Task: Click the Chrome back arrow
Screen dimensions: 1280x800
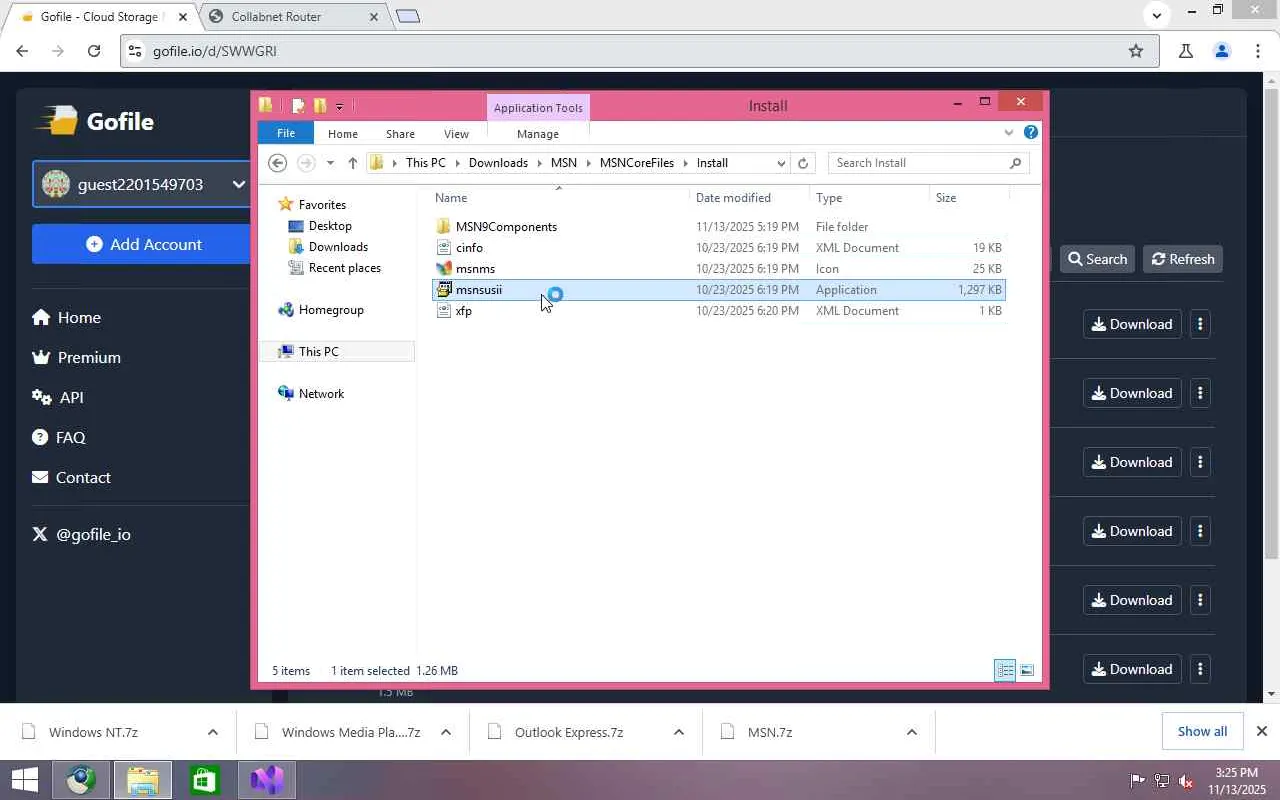Action: click(23, 51)
